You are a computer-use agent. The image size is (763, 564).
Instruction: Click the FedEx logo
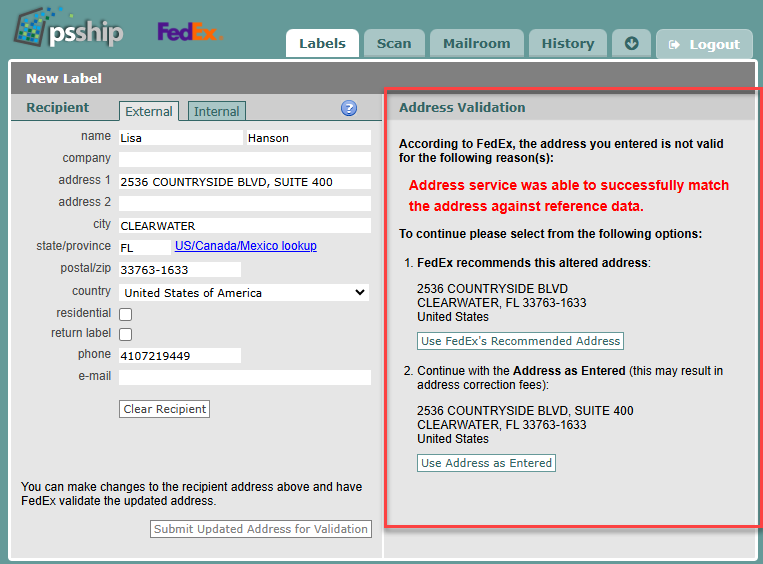click(190, 33)
